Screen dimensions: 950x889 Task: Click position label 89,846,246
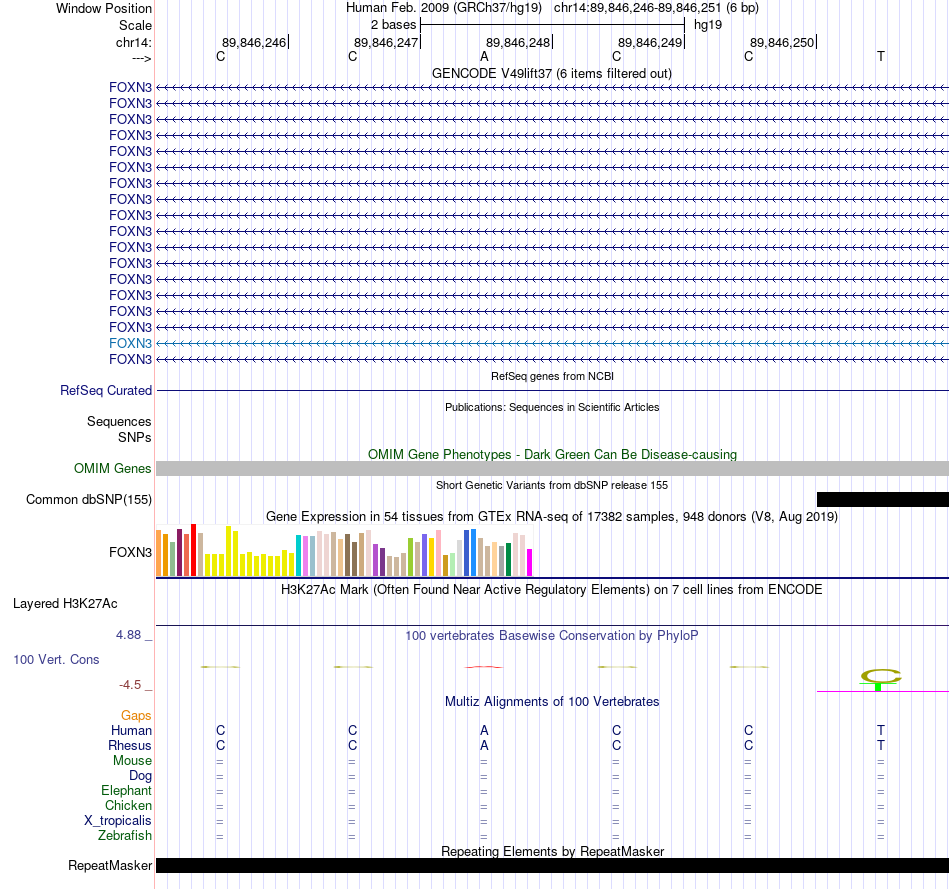tap(254, 42)
